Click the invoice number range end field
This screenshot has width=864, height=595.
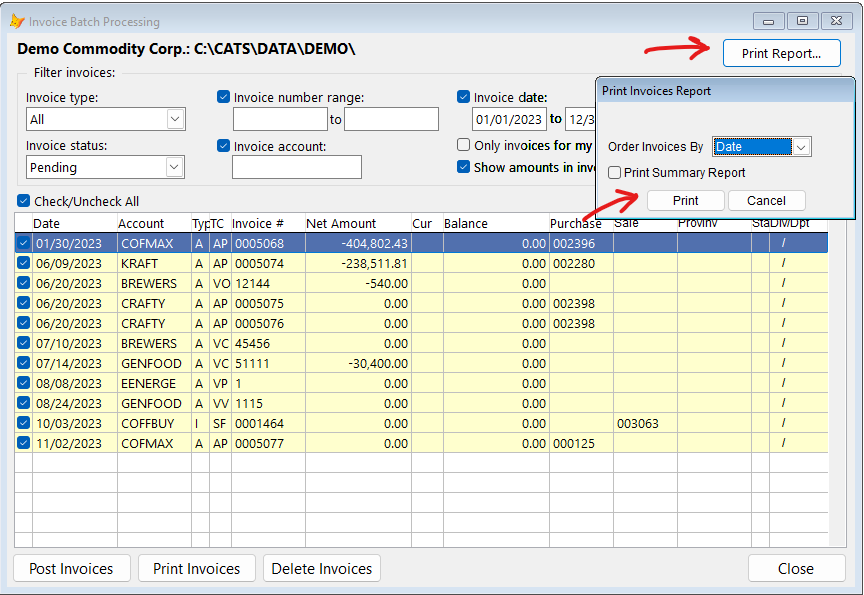(x=391, y=119)
